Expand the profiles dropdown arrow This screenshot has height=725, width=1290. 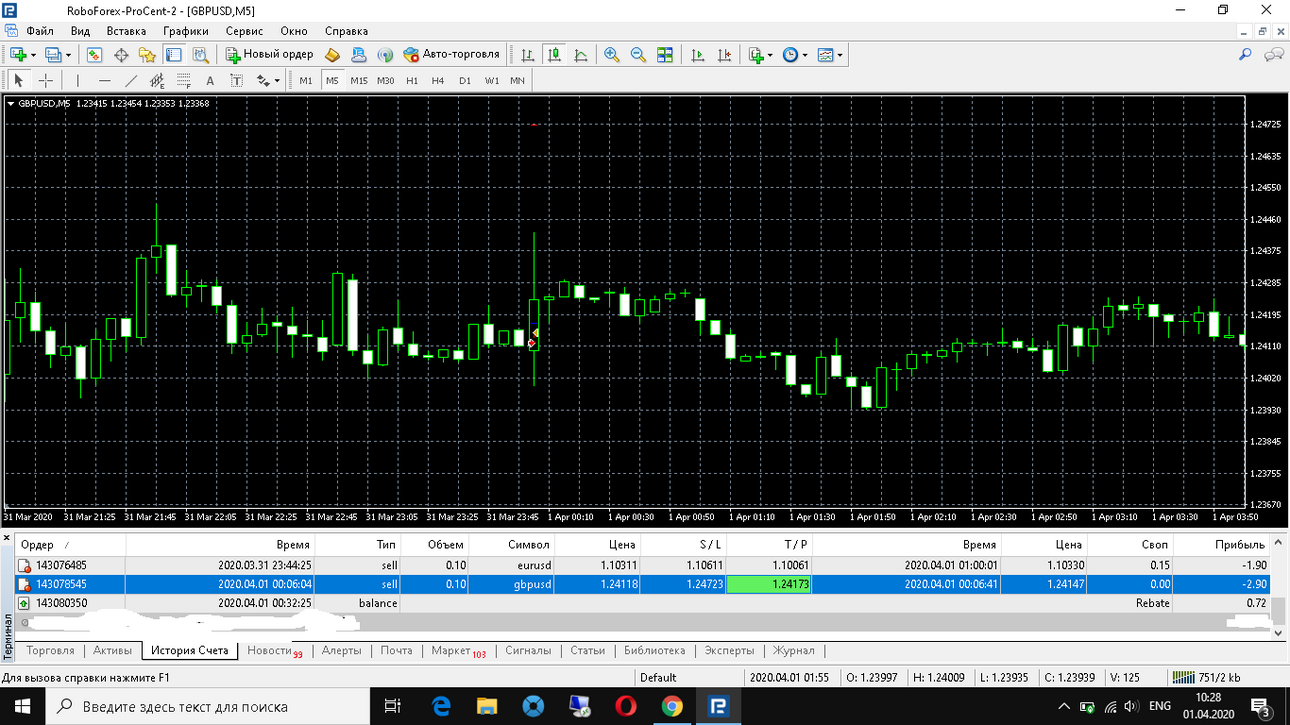click(68, 55)
